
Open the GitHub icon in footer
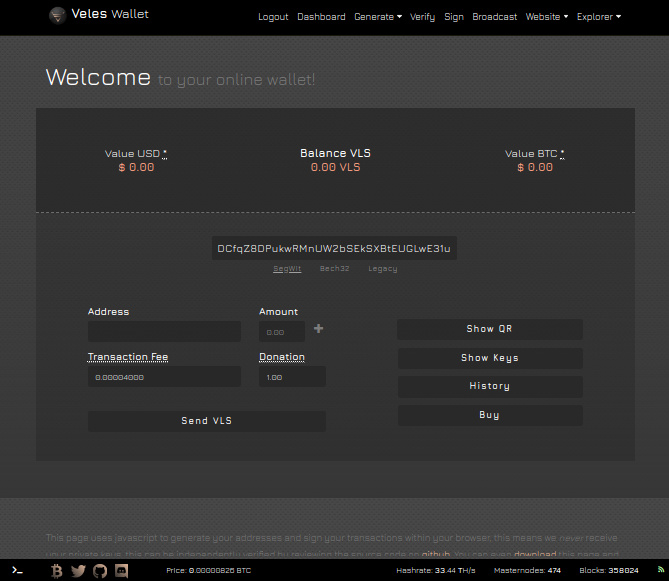100,571
